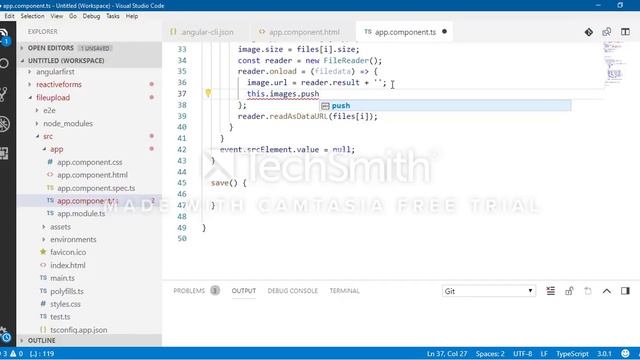Viewport: 640px width, 360px height.
Task: Open the Source Control view
Action: pos(3,94)
